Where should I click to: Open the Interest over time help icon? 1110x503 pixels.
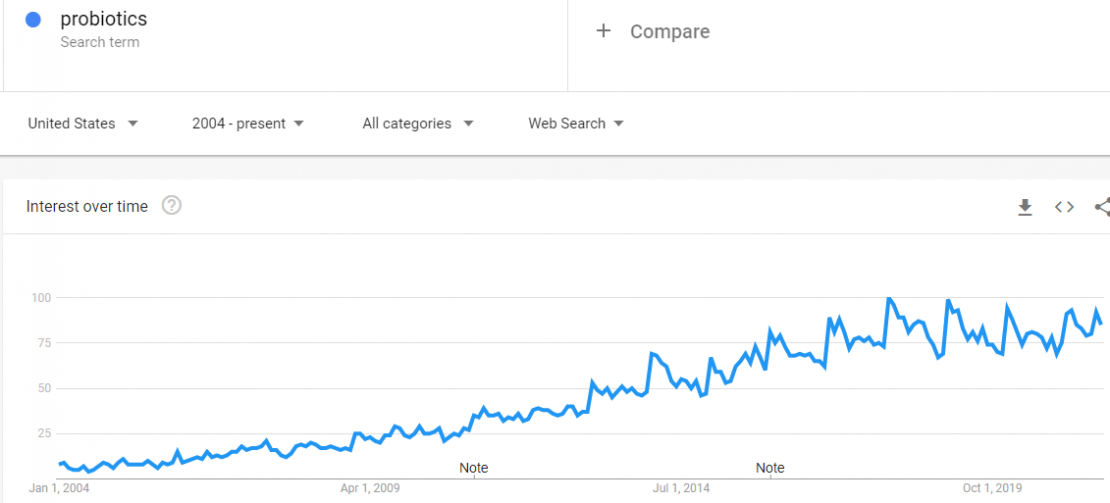point(172,206)
